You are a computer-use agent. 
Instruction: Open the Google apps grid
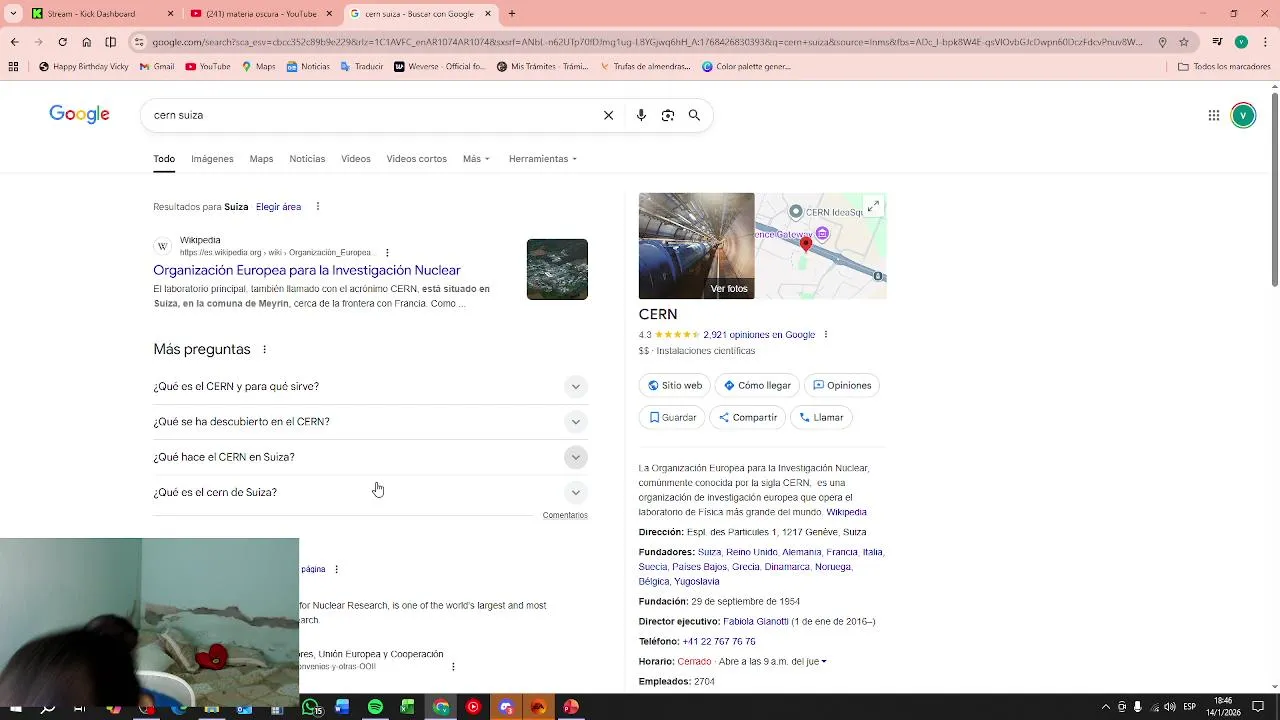(x=1214, y=115)
